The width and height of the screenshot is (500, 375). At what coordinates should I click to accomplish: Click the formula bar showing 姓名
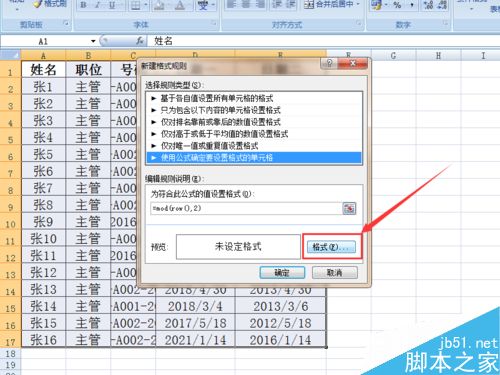click(323, 41)
